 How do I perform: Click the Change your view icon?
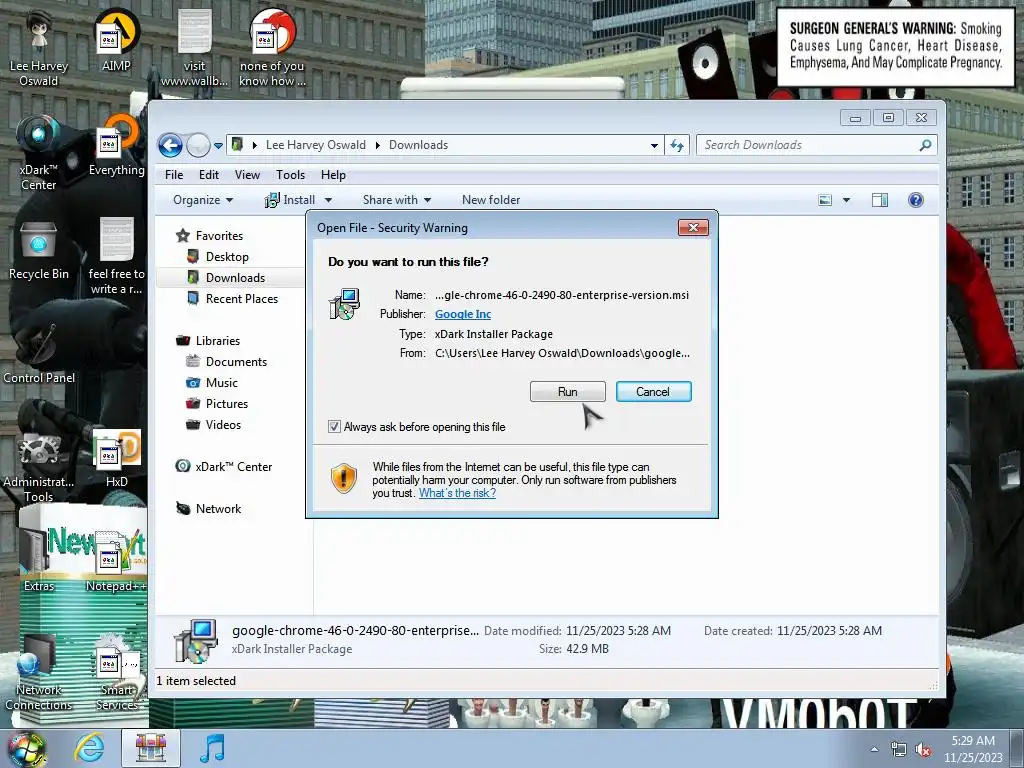825,200
